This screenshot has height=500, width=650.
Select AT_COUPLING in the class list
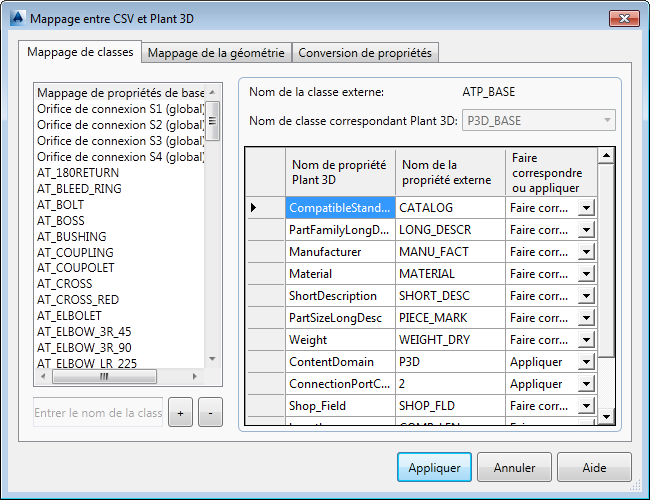pos(75,252)
